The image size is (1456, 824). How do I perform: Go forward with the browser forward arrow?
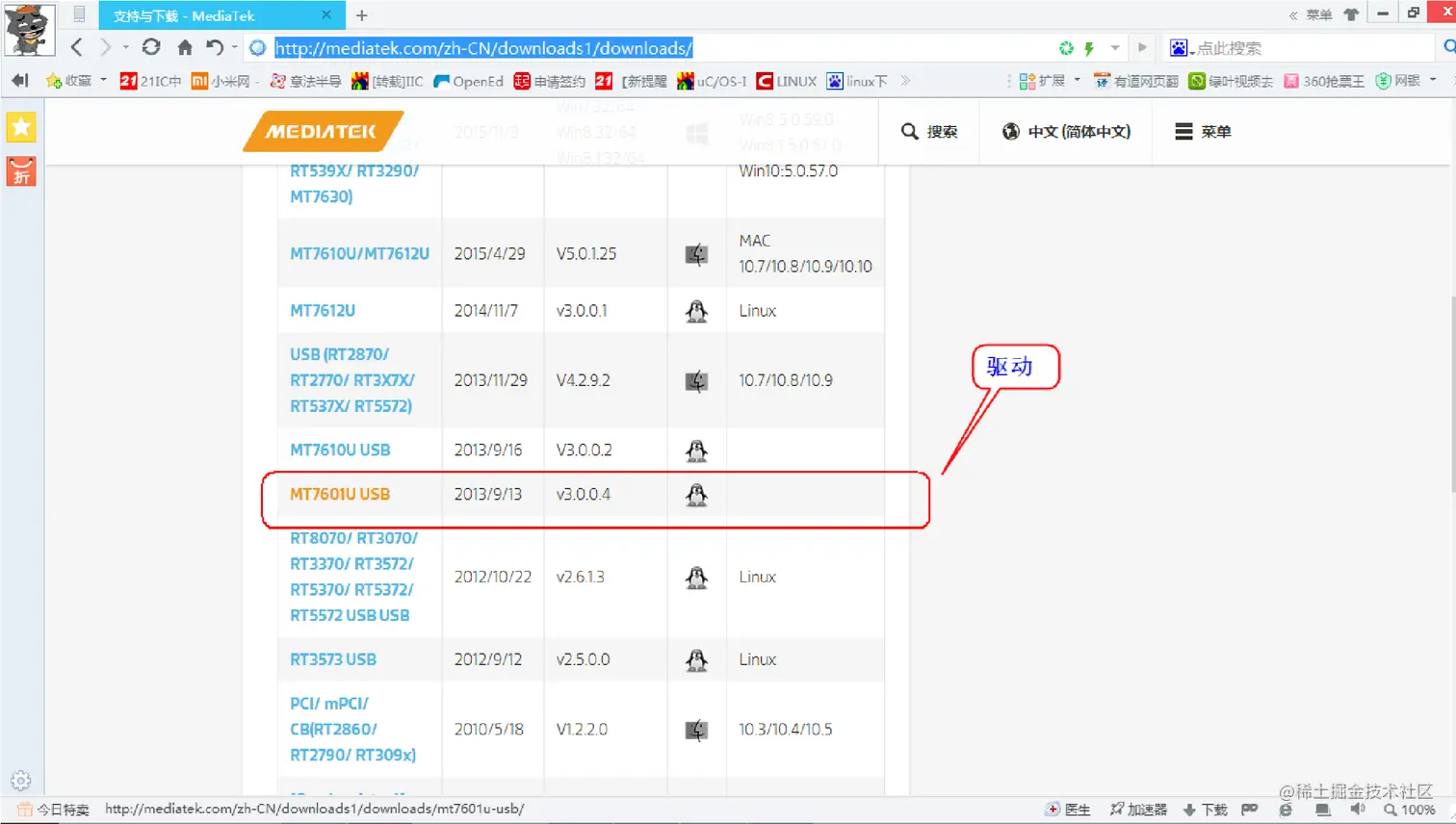[105, 47]
